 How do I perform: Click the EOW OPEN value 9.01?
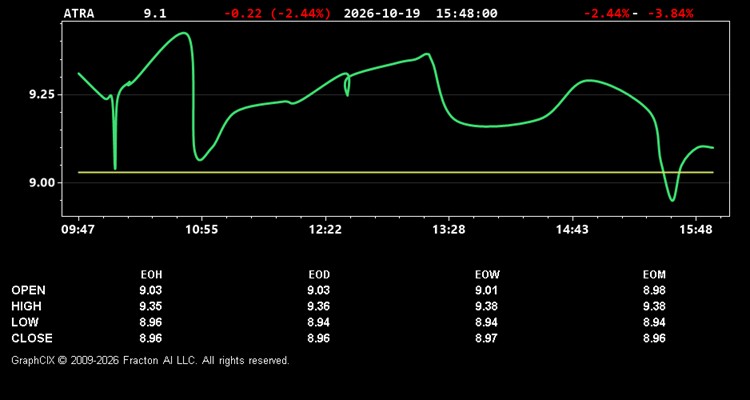[x=486, y=290]
